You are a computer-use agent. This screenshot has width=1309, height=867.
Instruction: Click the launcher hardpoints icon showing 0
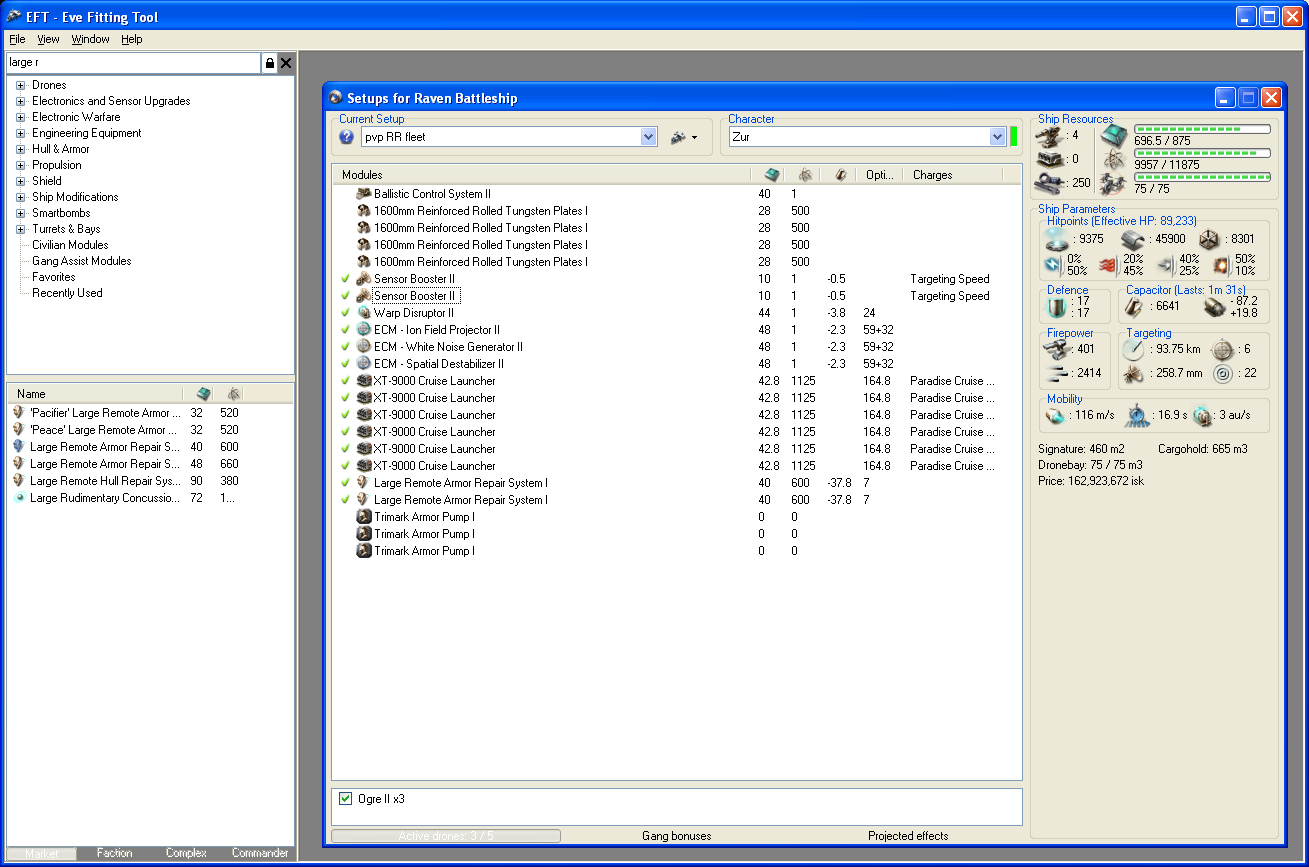pyautogui.click(x=1050, y=159)
